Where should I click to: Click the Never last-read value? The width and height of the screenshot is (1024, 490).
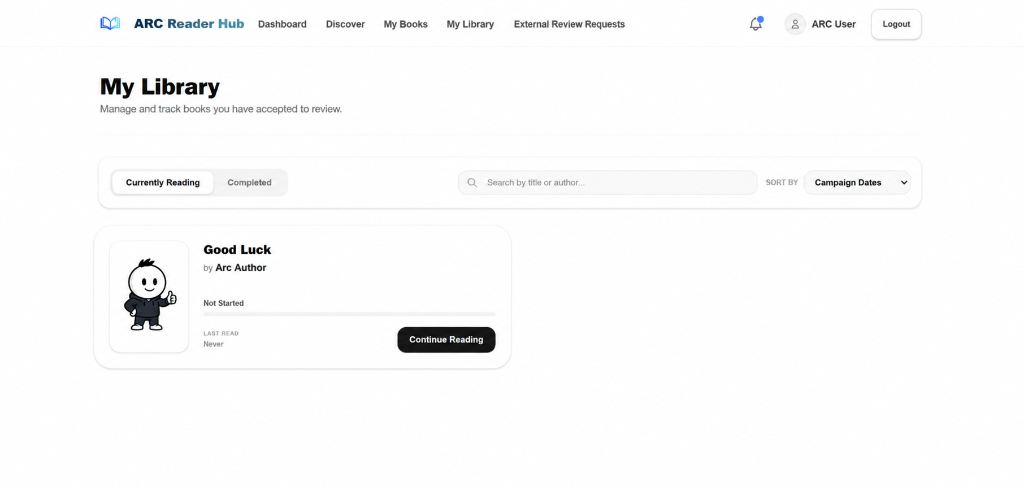(x=213, y=344)
